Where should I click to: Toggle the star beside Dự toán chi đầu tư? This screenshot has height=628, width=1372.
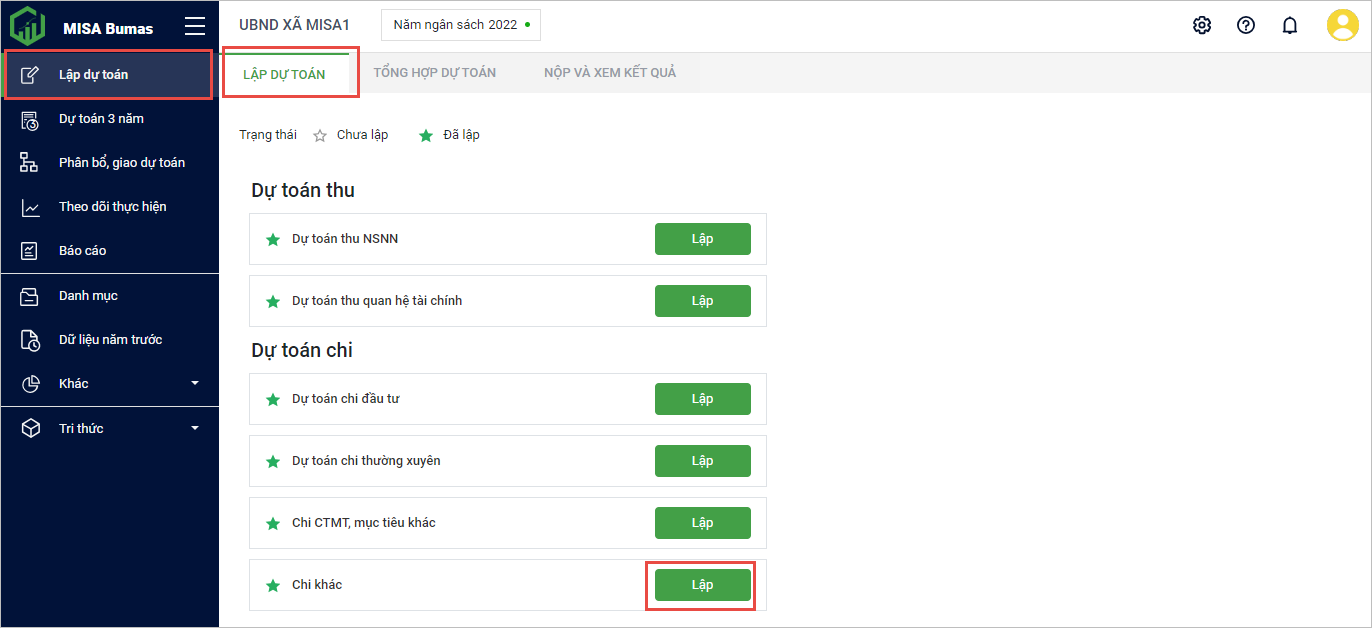point(272,399)
